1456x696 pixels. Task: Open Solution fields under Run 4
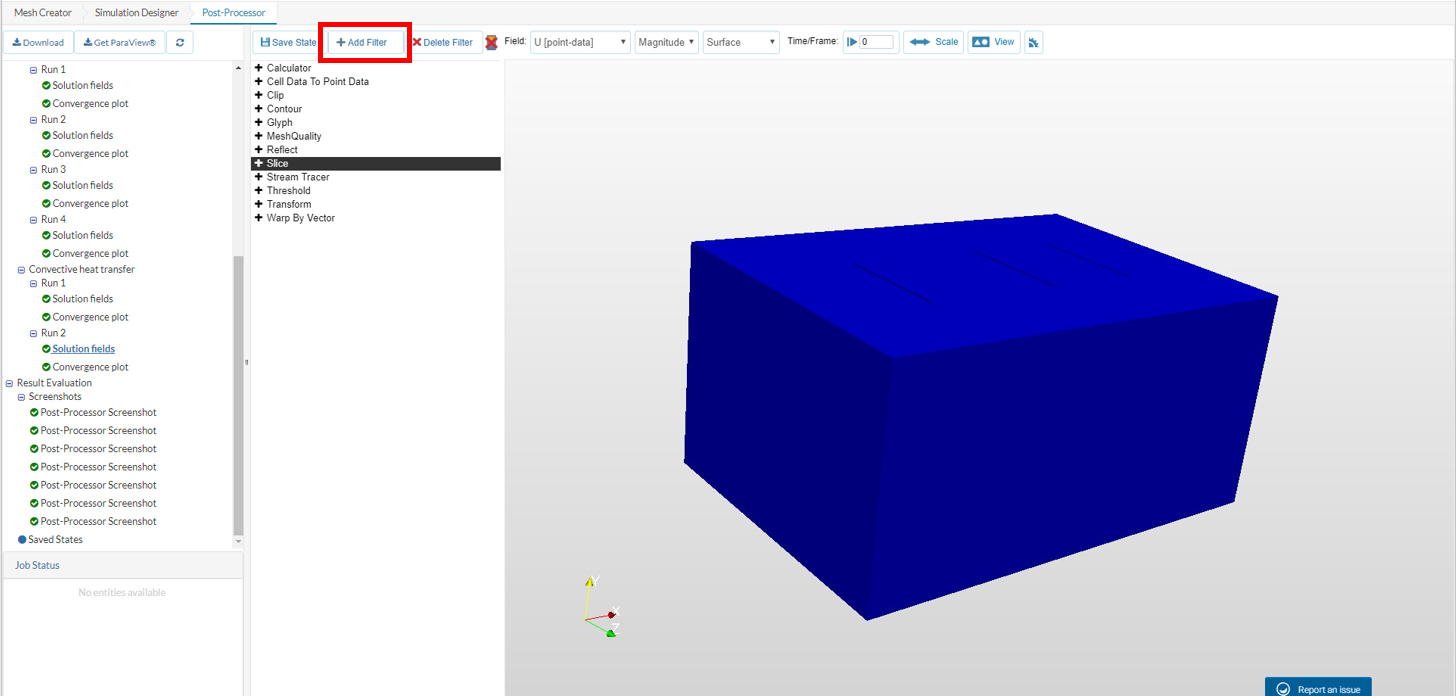(x=83, y=235)
